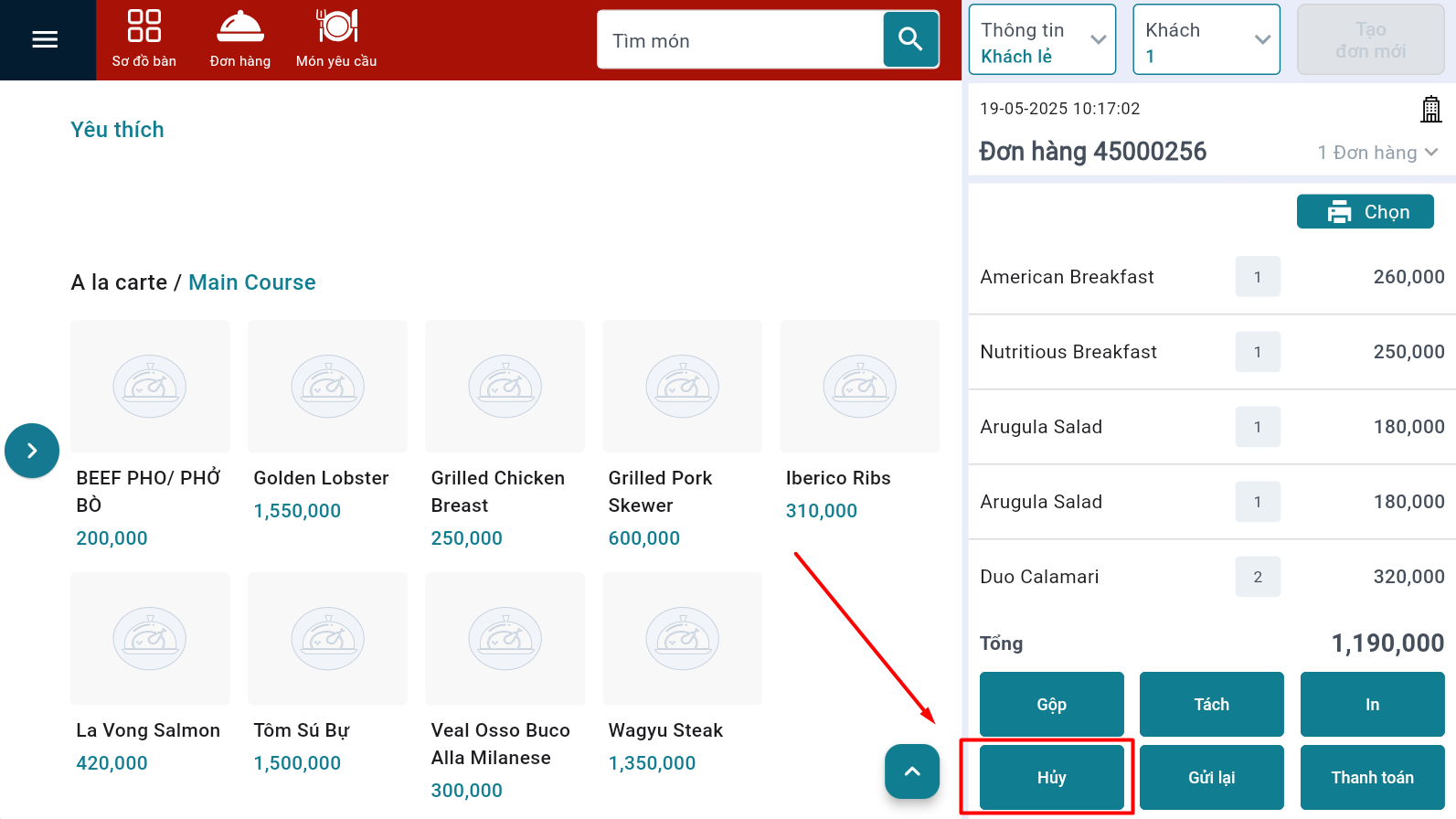The image size is (1456, 819).
Task: Select American Breakfast order line
Action: [1212, 277]
